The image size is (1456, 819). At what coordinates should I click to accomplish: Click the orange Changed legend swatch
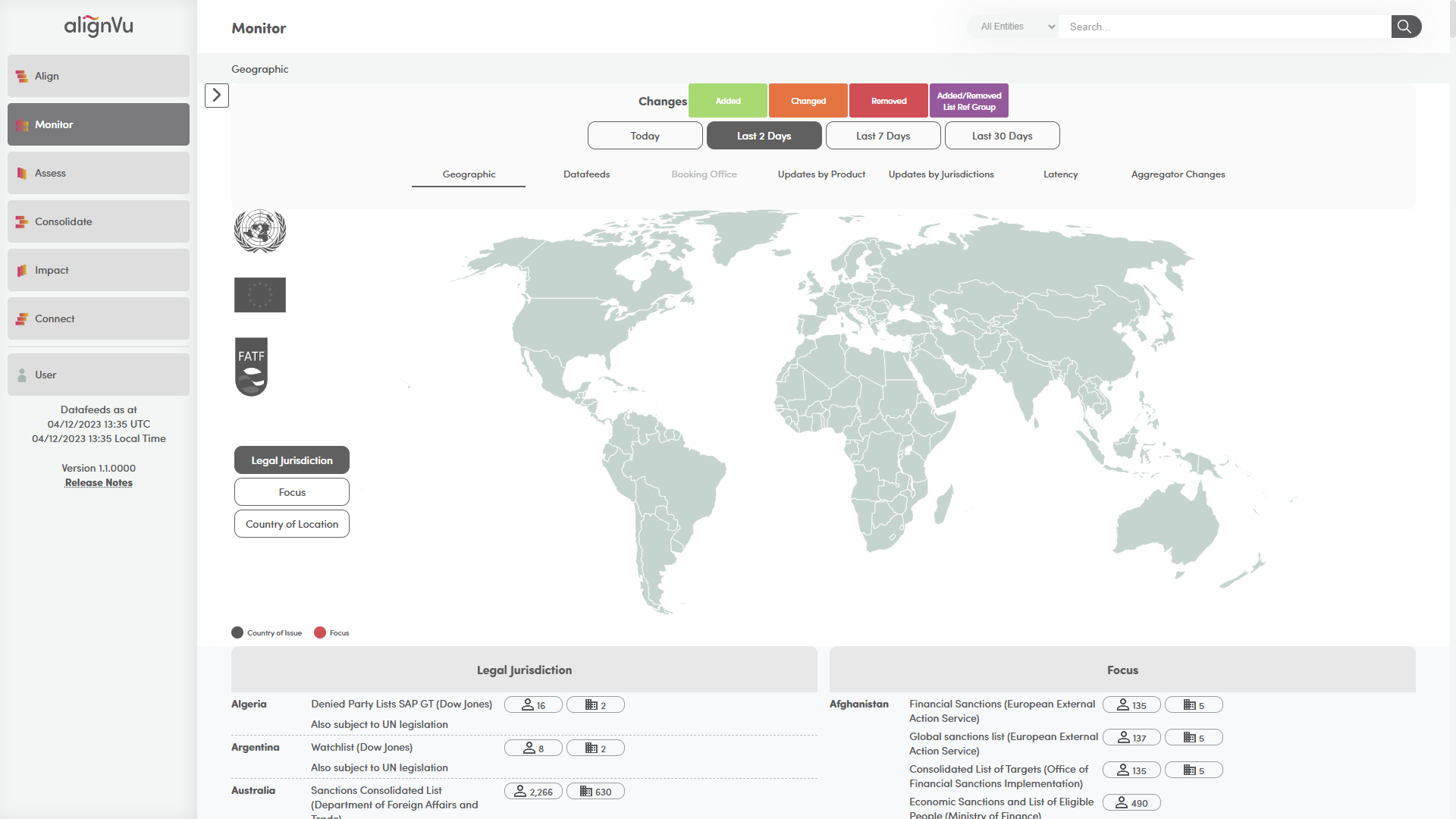(x=808, y=101)
